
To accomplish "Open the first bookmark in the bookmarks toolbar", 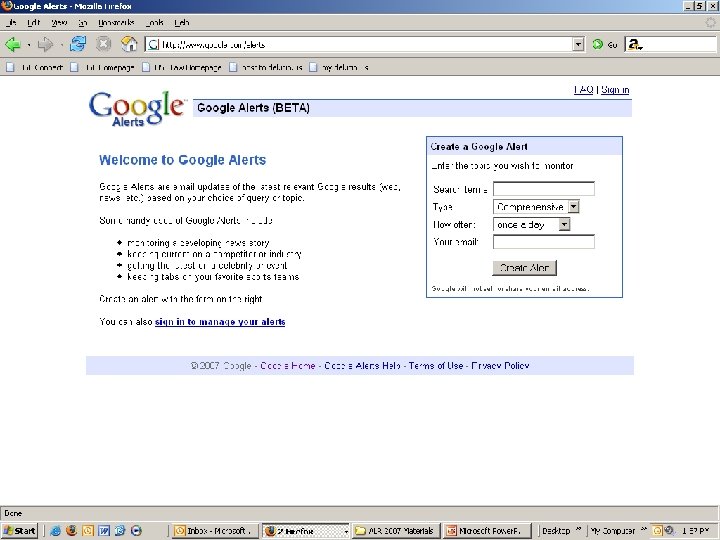I will [35, 68].
